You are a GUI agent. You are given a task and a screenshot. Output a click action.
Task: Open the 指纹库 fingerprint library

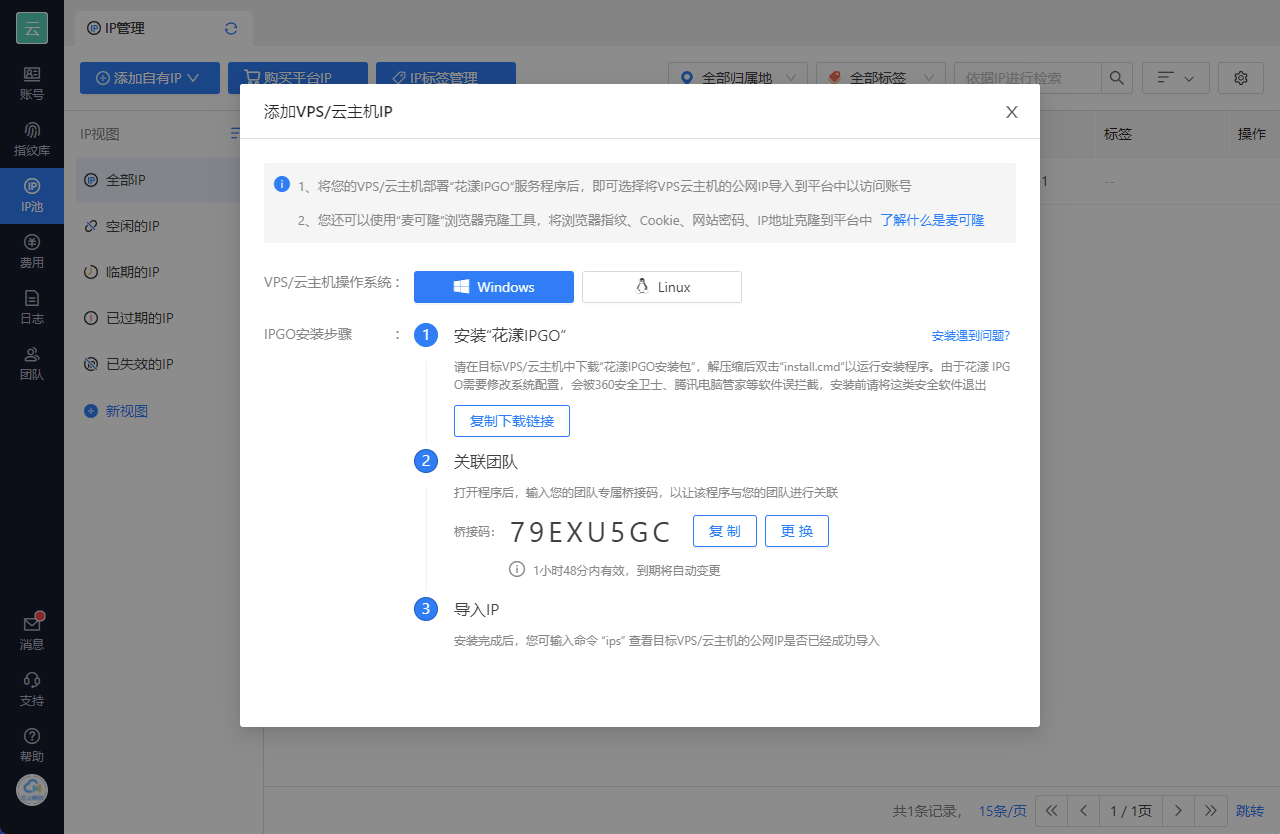tap(32, 140)
